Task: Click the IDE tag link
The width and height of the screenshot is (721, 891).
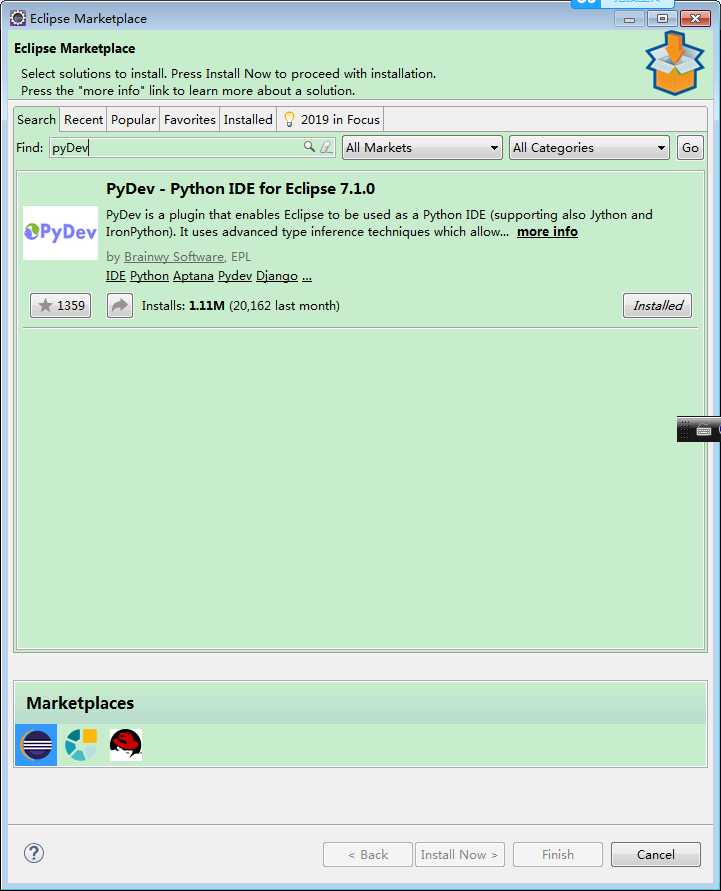Action: 116,276
